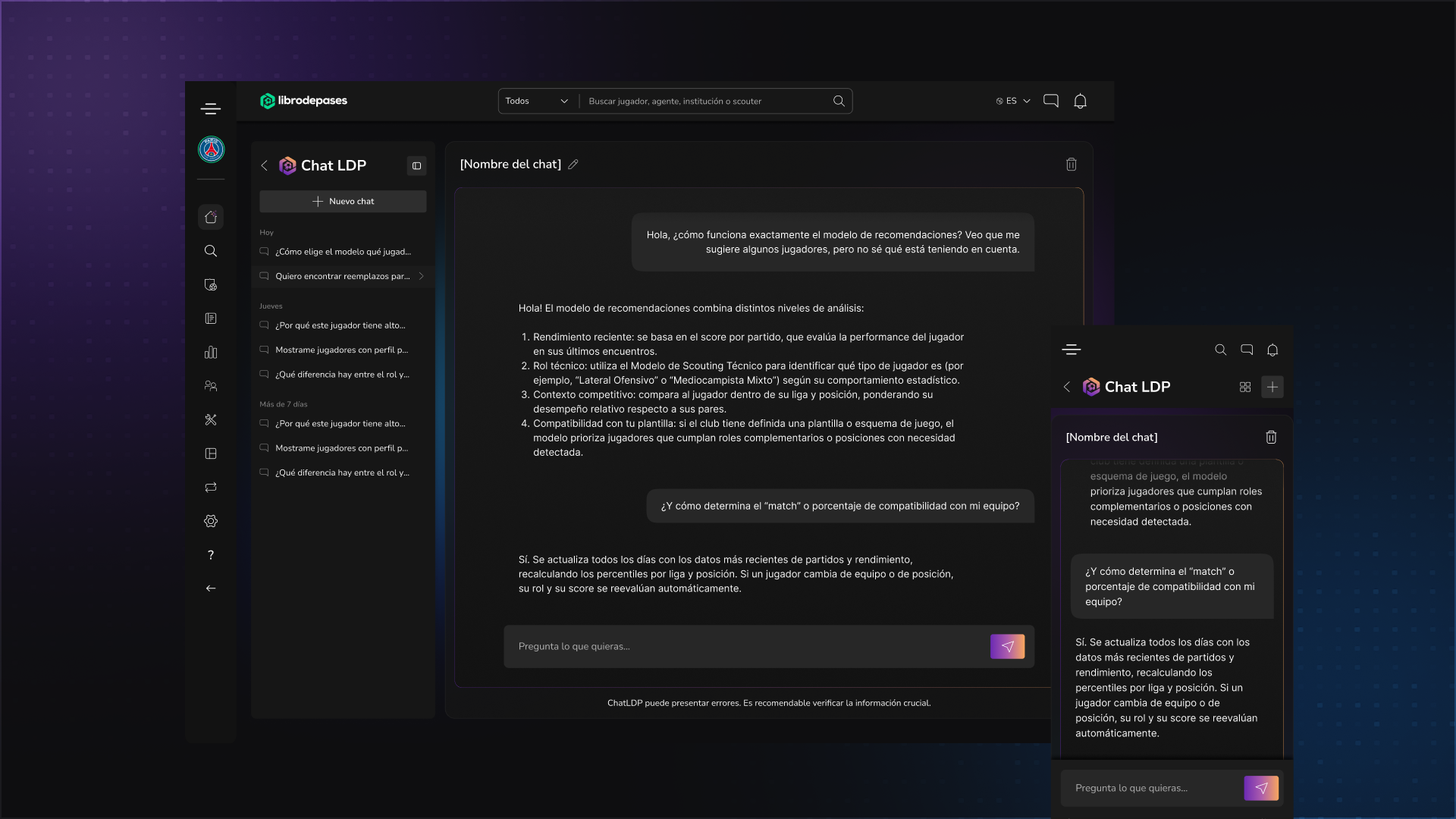
Task: Click the help question mark icon
Action: [211, 555]
